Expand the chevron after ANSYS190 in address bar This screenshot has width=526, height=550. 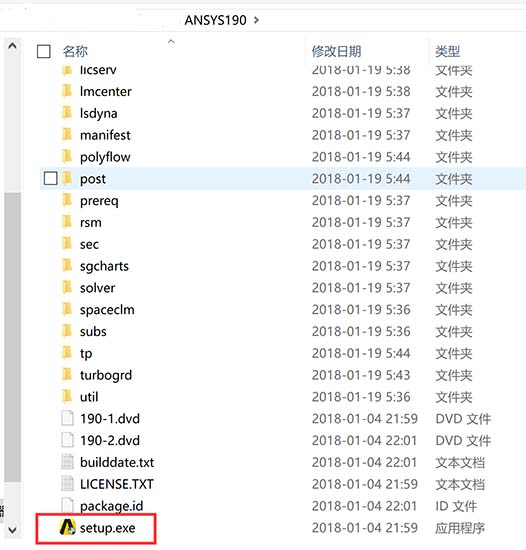pos(256,20)
